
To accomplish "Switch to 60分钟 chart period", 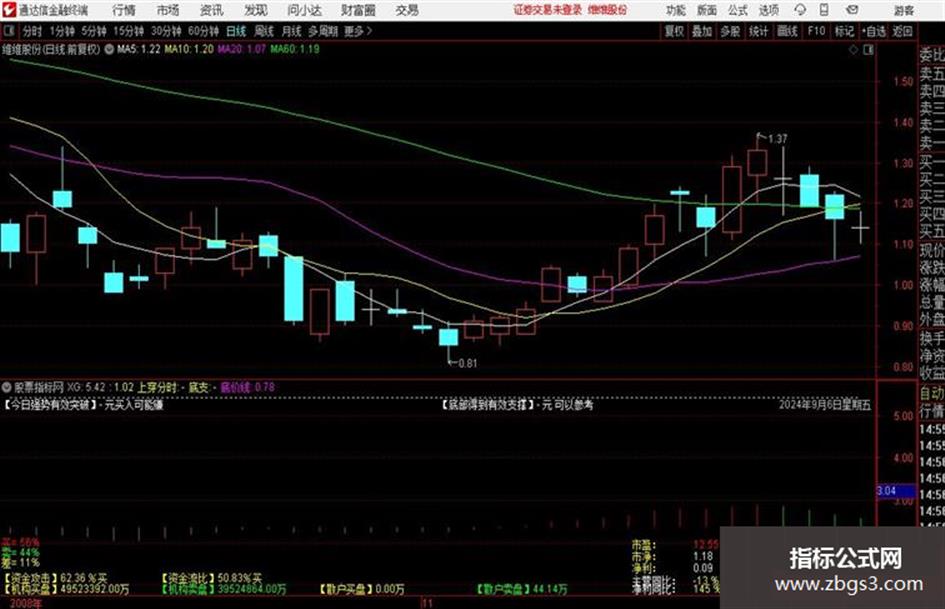I will point(203,31).
